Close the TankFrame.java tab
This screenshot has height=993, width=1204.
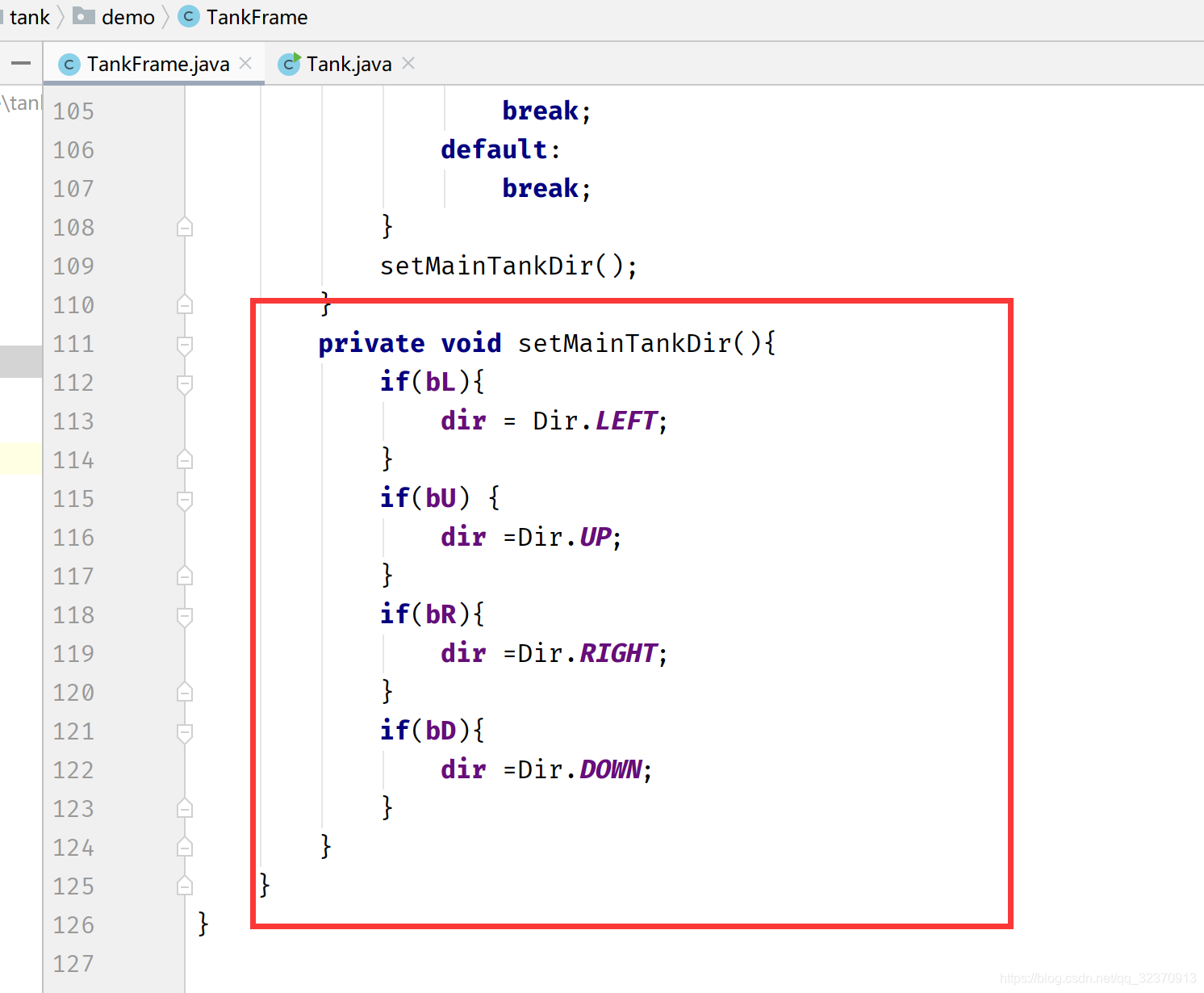tap(246, 63)
